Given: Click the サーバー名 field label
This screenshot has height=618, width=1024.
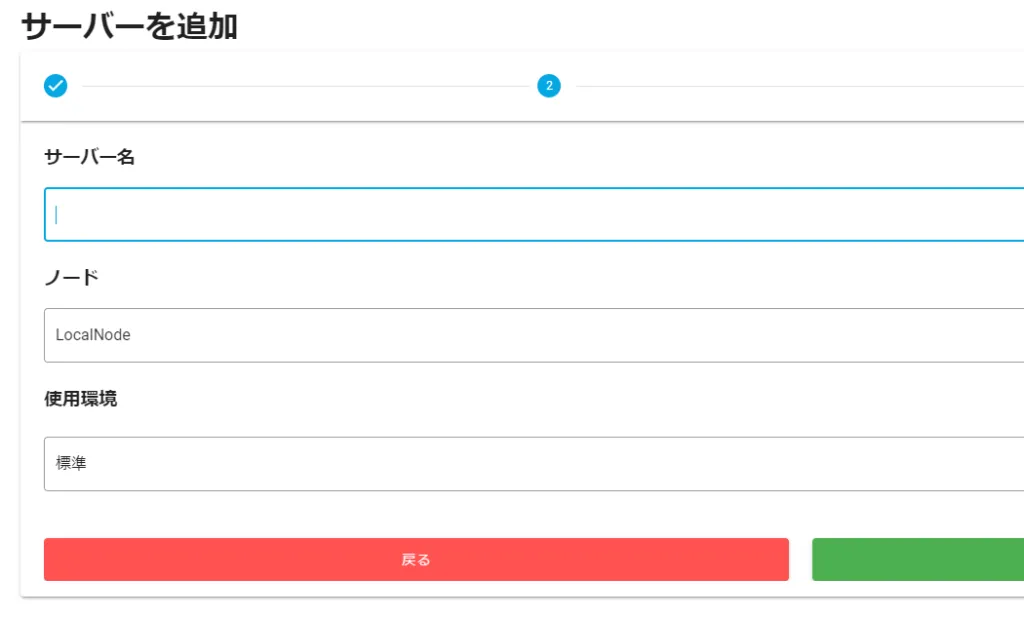Looking at the screenshot, I should click(89, 157).
